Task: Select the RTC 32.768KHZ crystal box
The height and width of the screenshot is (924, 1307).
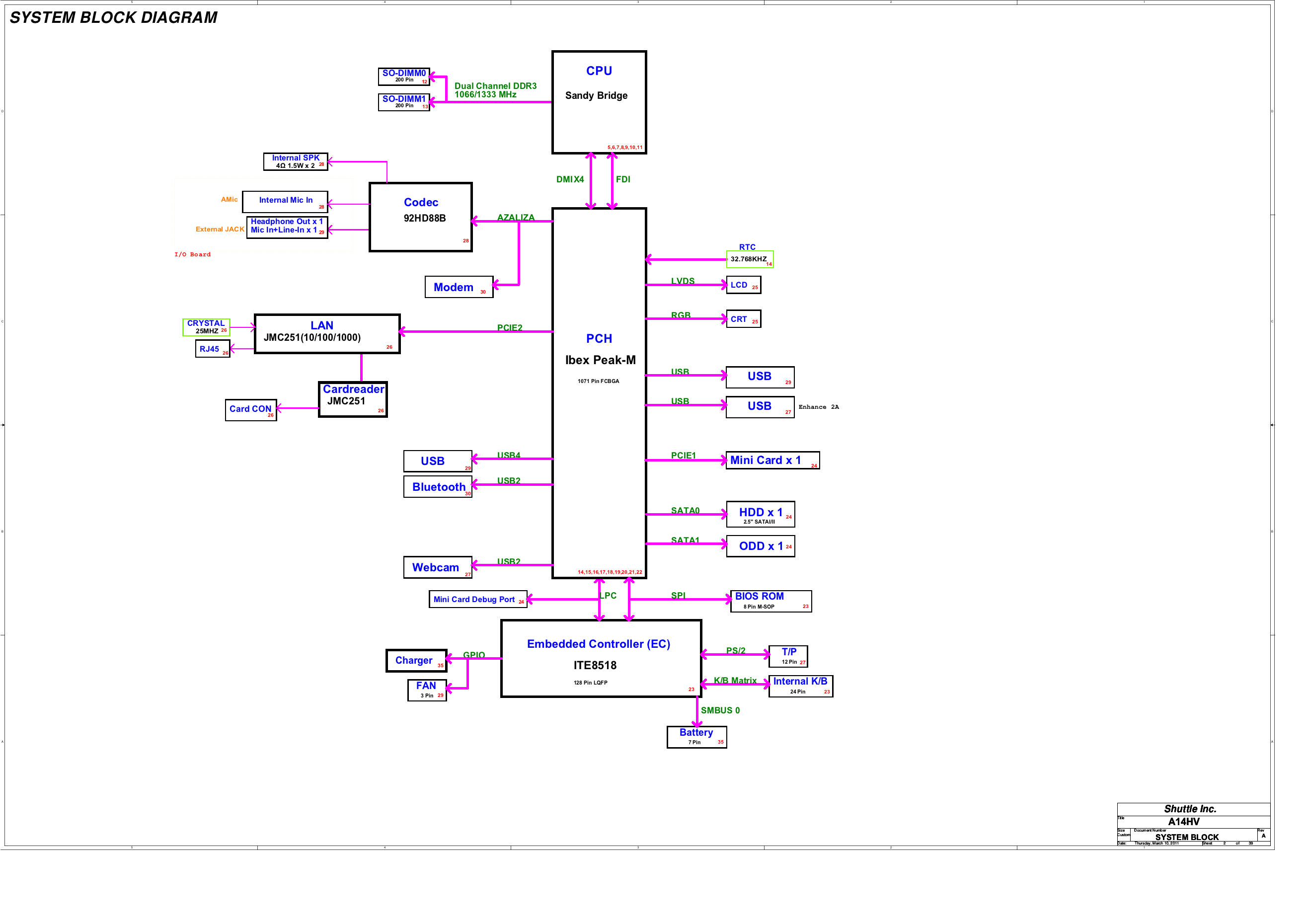Action: point(750,260)
